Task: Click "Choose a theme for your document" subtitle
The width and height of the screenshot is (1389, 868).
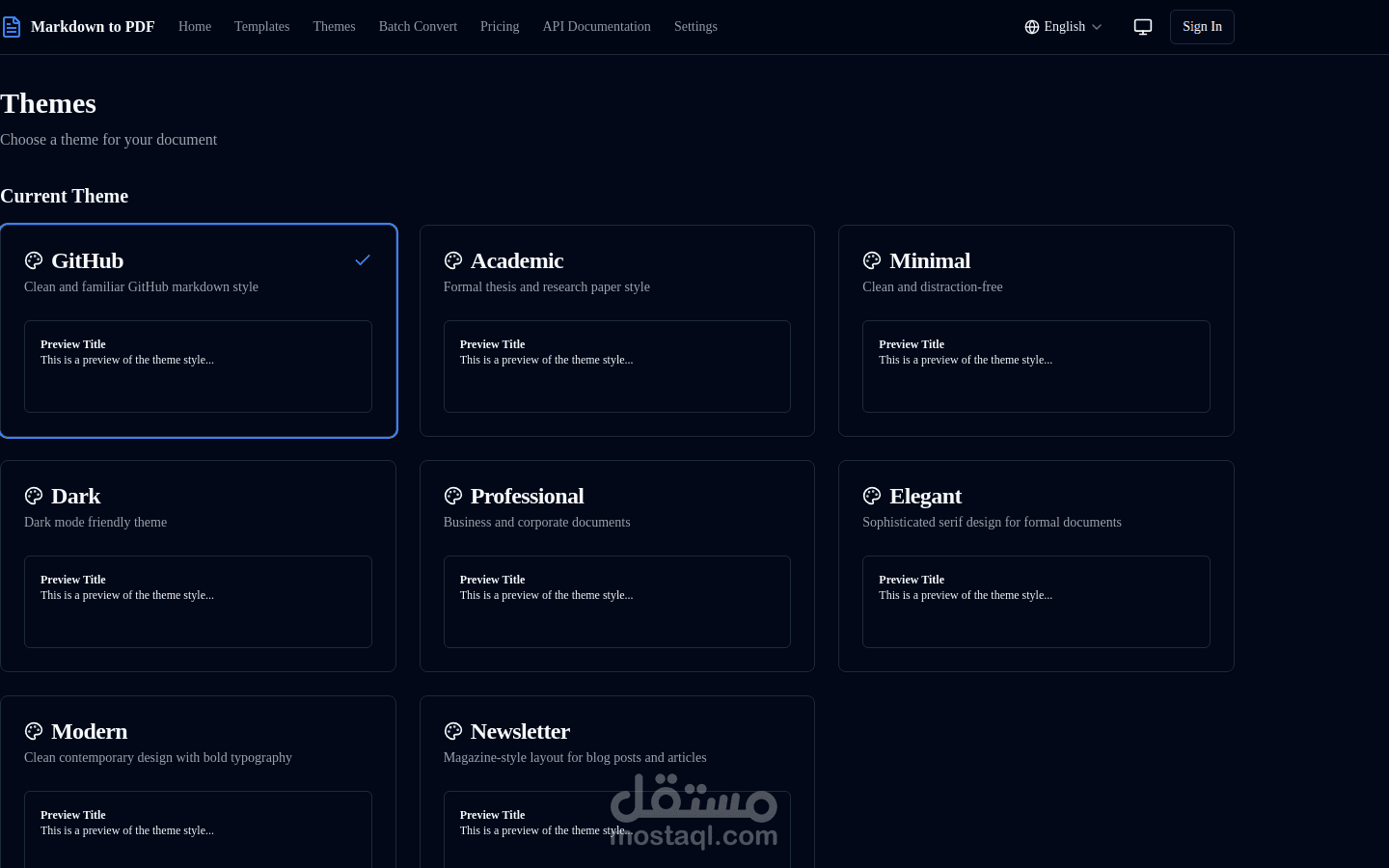Action: tap(108, 140)
